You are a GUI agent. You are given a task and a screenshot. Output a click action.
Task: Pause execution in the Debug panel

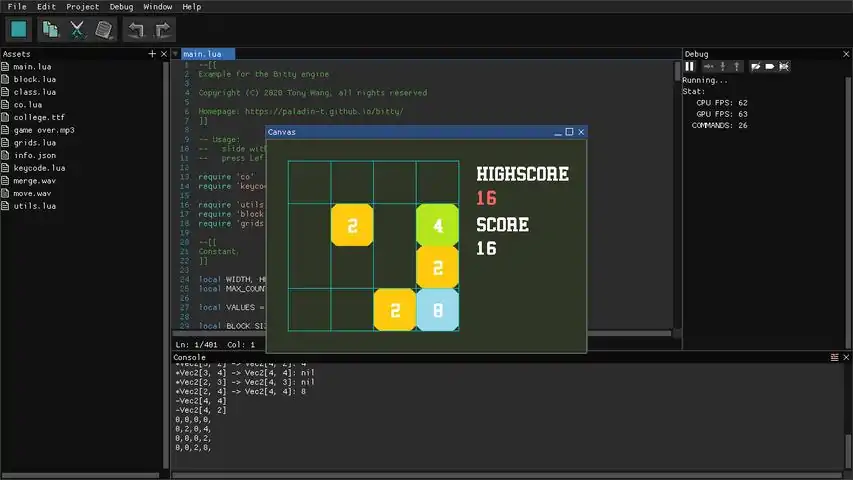689,66
